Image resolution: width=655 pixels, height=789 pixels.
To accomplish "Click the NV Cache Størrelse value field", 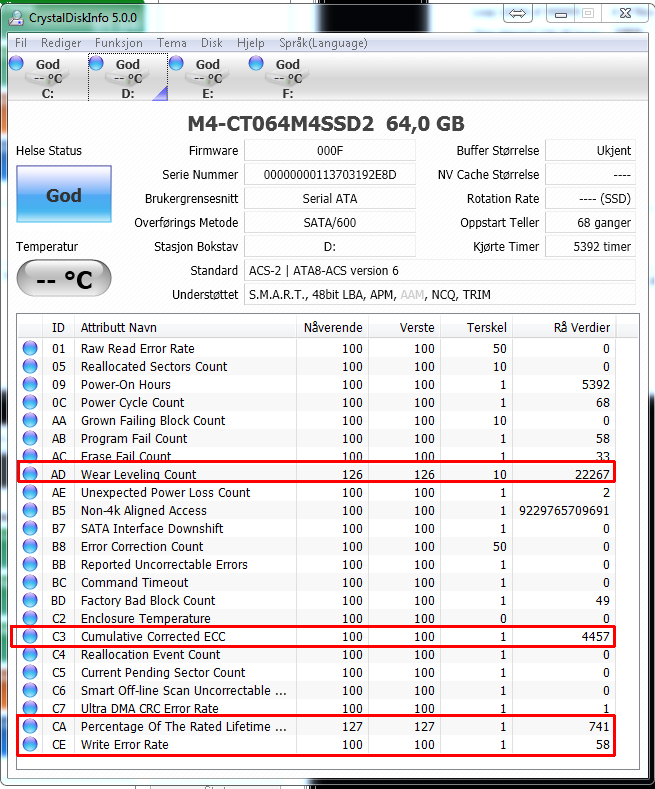I will pyautogui.click(x=591, y=175).
